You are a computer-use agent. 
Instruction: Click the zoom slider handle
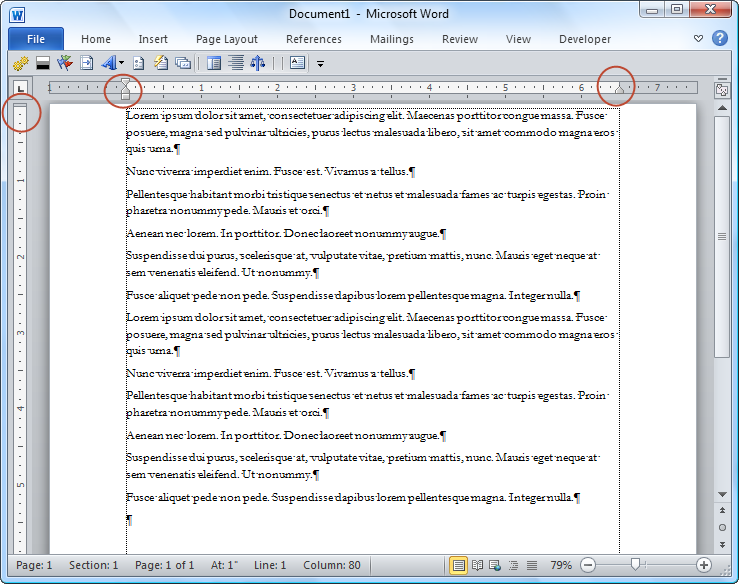pos(635,564)
